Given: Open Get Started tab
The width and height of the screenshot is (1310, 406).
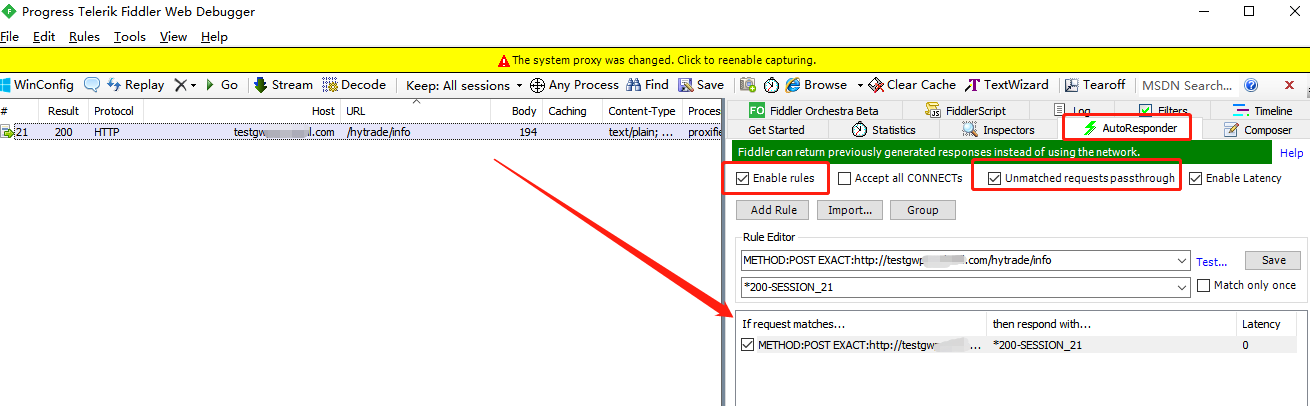Looking at the screenshot, I should pos(776,130).
